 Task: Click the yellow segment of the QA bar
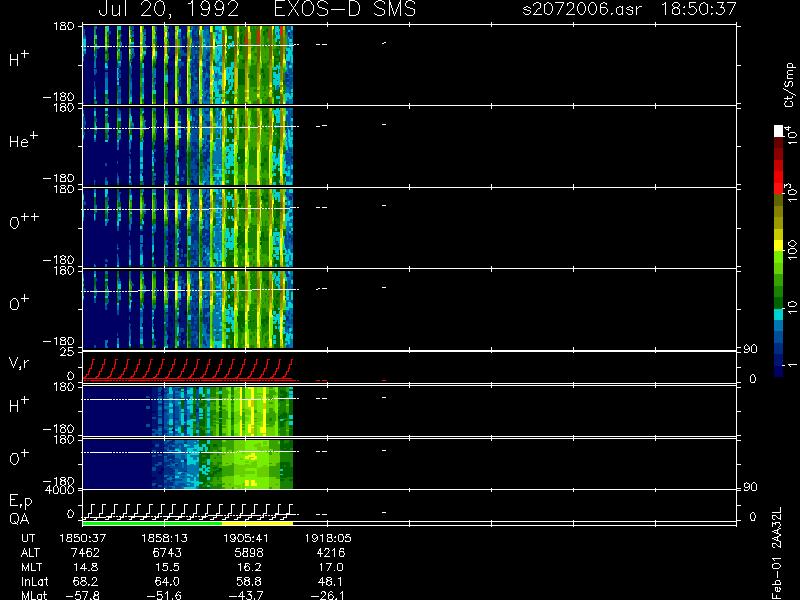[x=257, y=523]
